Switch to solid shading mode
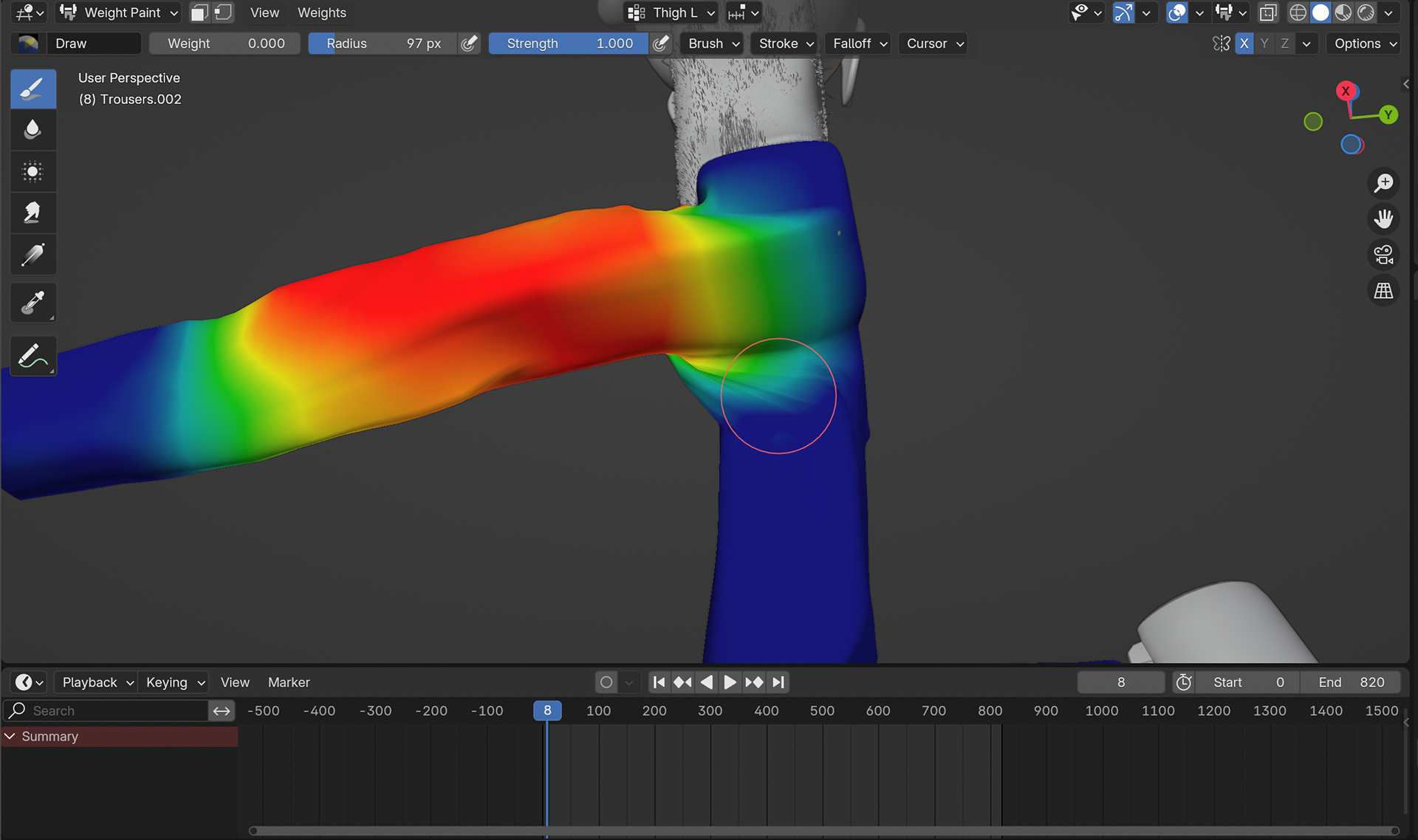The height and width of the screenshot is (840, 1418). [1321, 13]
